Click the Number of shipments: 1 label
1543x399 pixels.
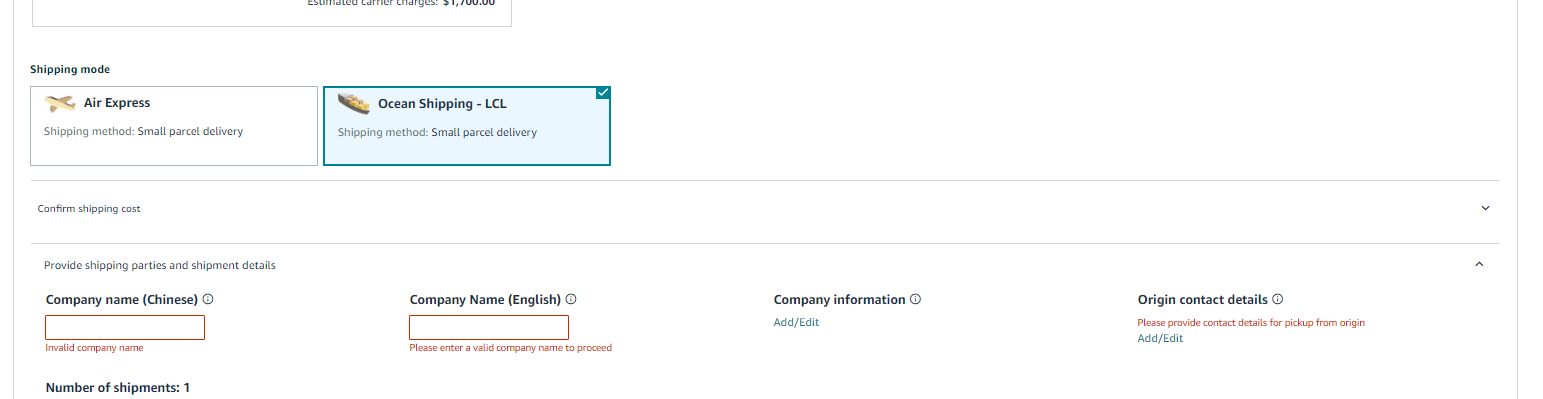(118, 387)
